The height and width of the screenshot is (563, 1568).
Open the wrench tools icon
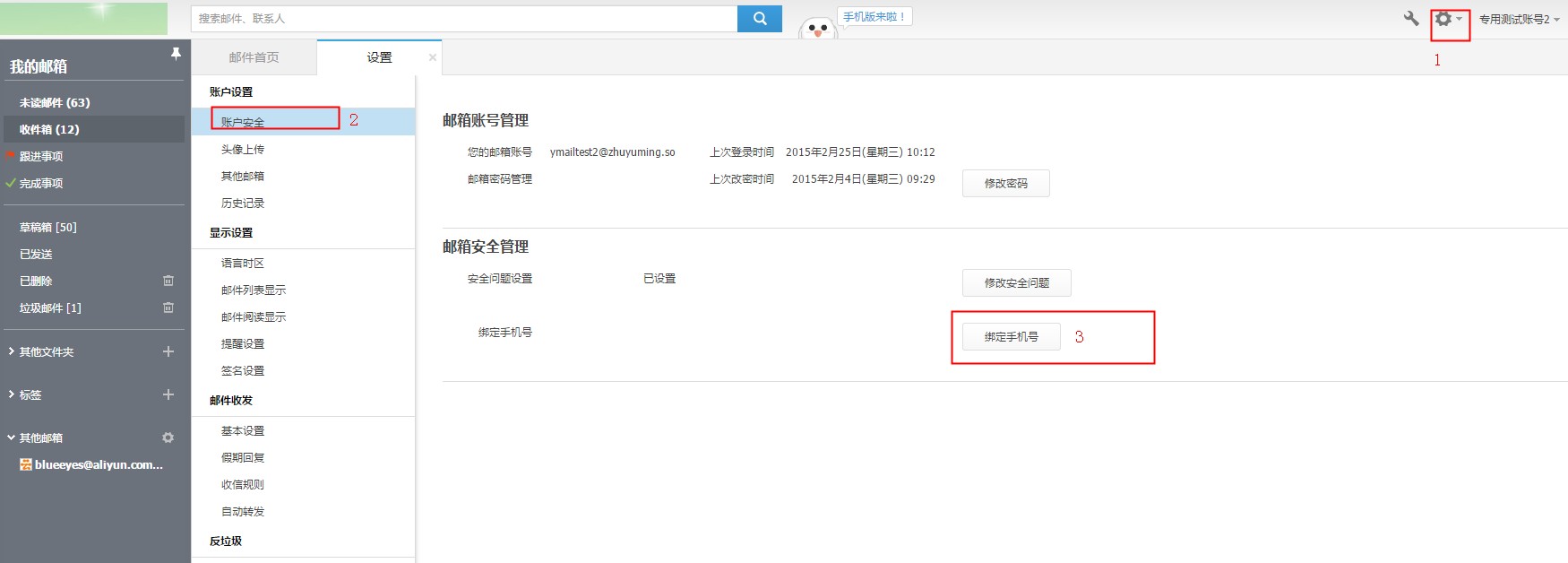1411,19
